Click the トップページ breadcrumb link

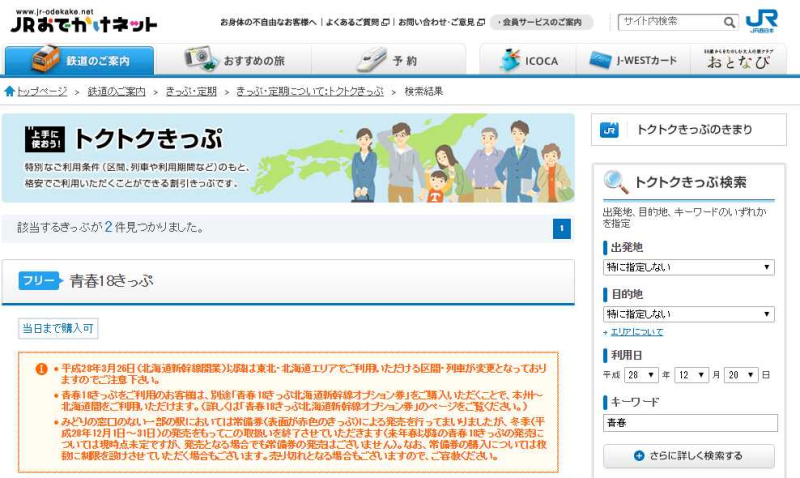click(x=42, y=91)
